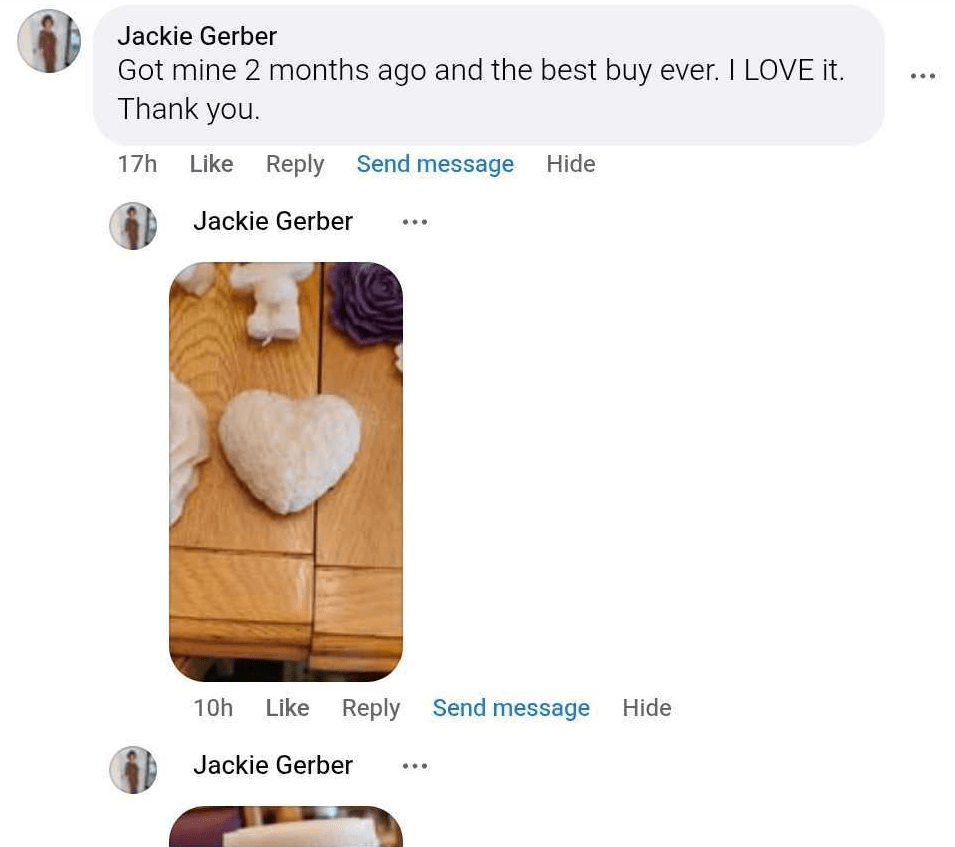This screenshot has width=955, height=847.
Task: Like the heart photo reply
Action: [x=287, y=708]
